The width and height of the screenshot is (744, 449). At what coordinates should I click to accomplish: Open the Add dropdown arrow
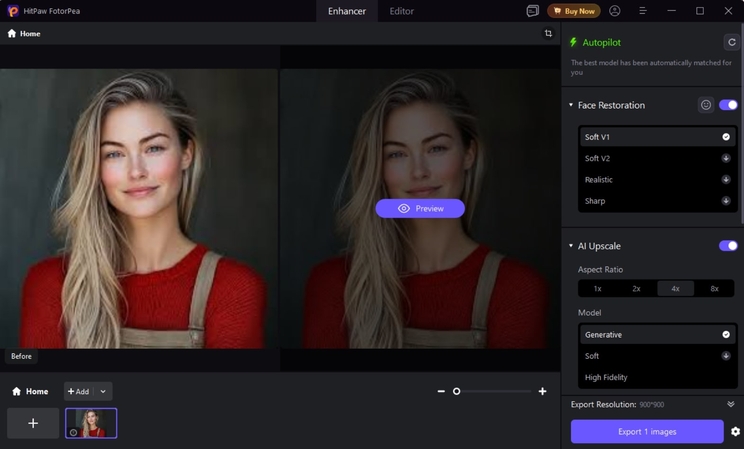(x=103, y=391)
